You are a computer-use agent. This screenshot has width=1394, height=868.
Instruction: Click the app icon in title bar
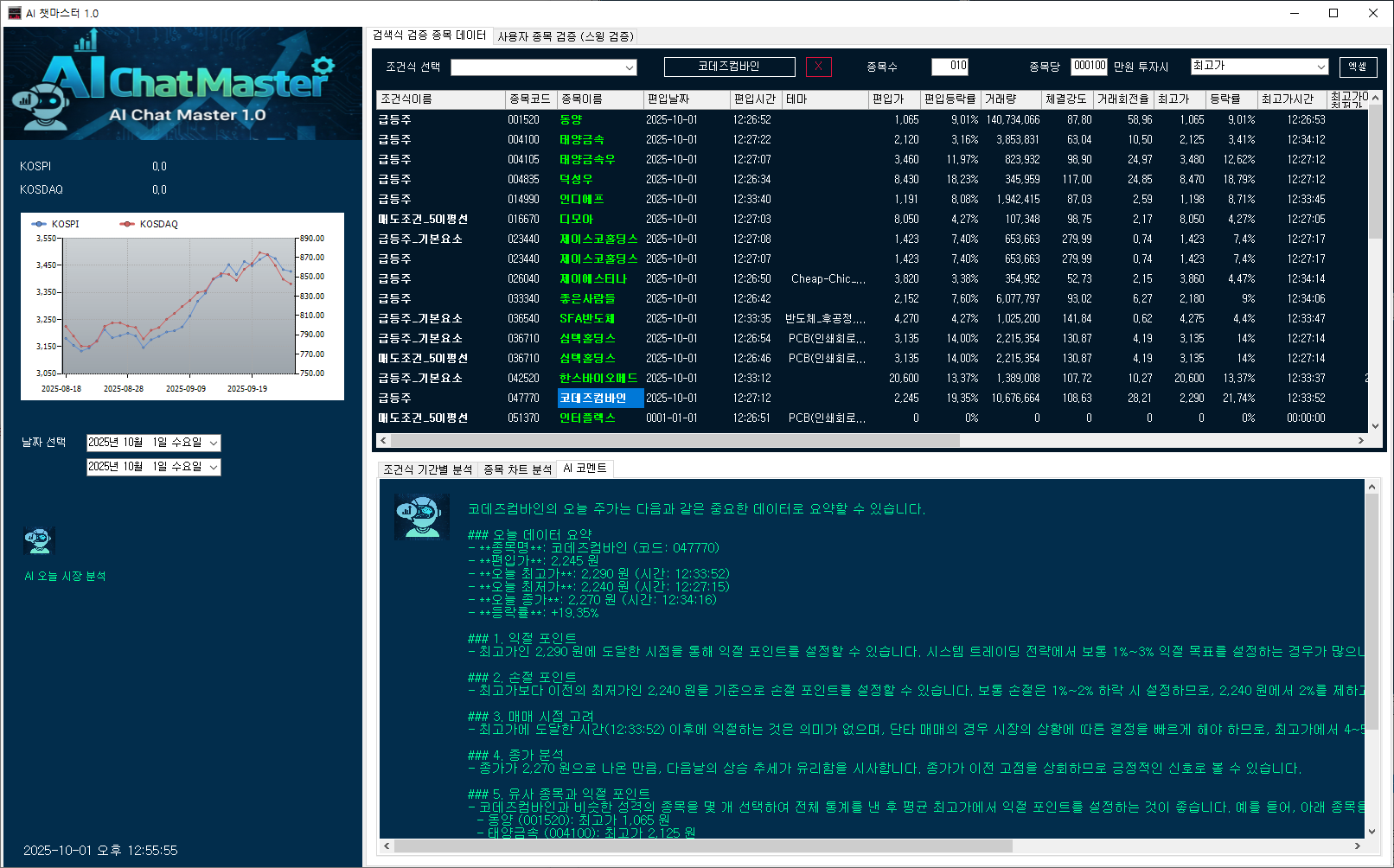pyautogui.click(x=14, y=13)
